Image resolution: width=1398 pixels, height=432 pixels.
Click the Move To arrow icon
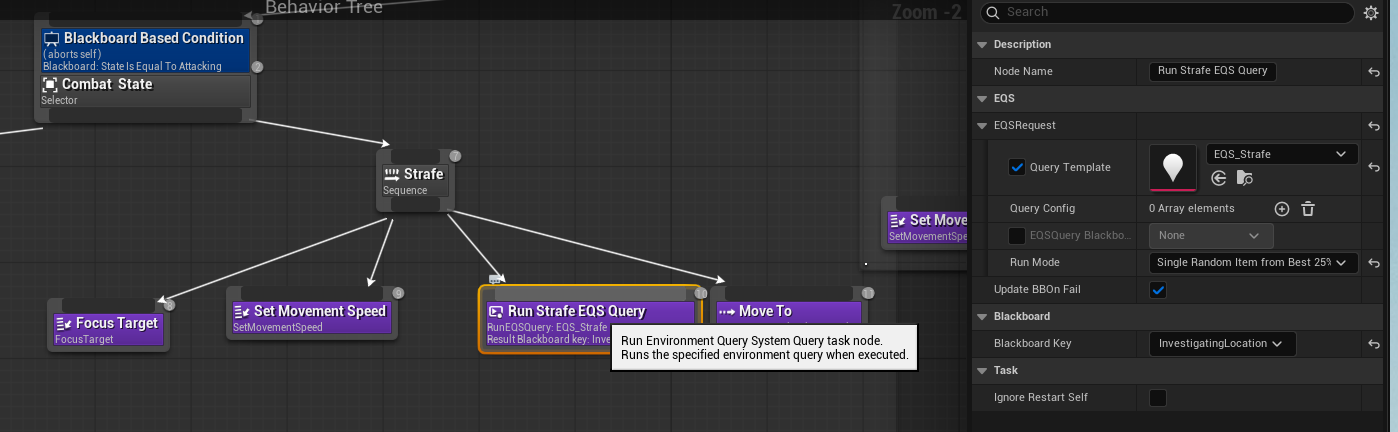click(727, 312)
